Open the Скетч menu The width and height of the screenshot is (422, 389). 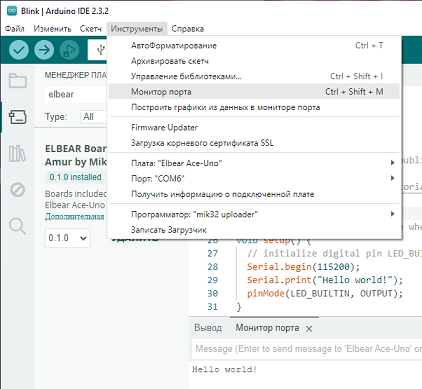(90, 29)
